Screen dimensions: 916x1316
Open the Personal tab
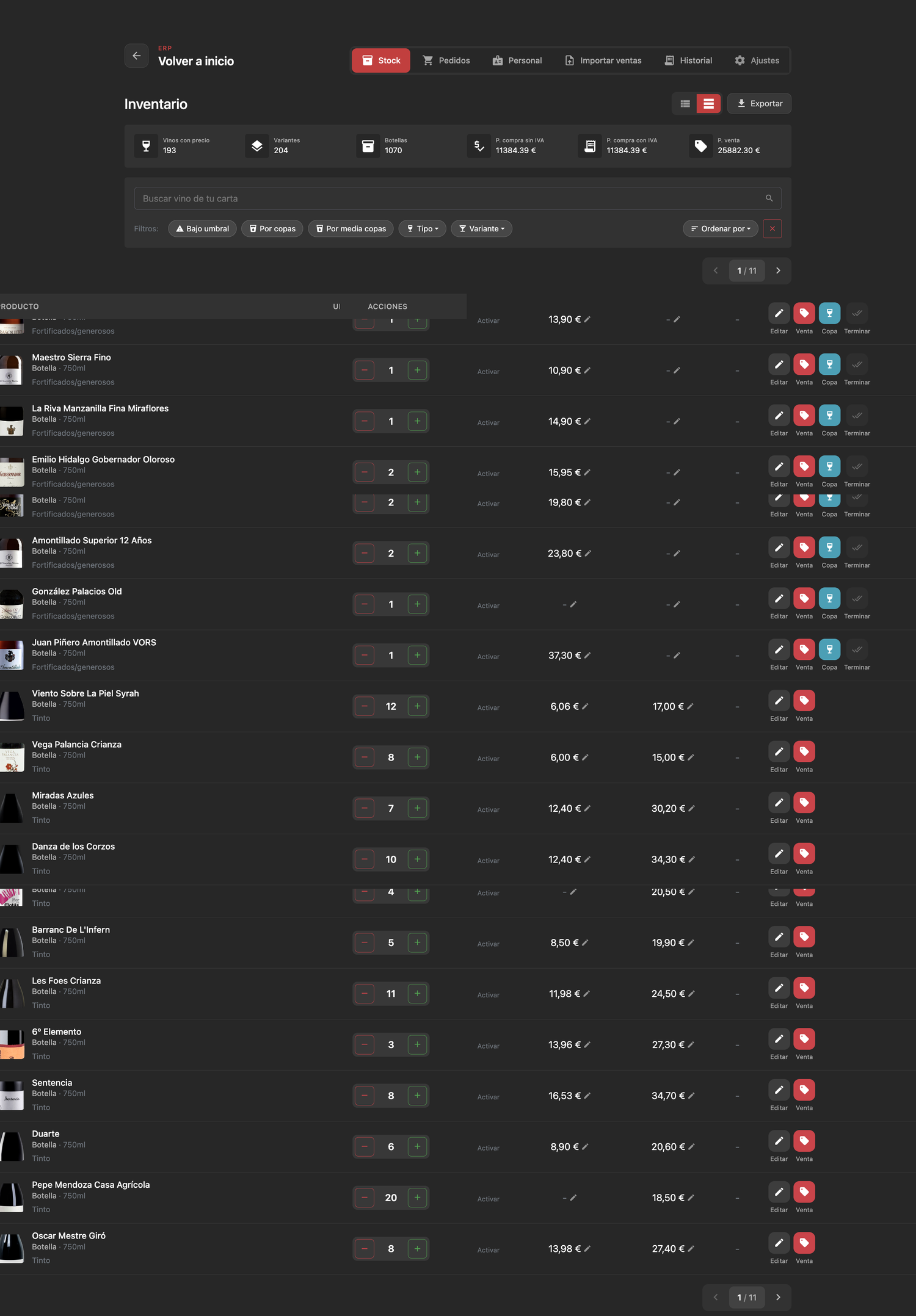click(517, 60)
